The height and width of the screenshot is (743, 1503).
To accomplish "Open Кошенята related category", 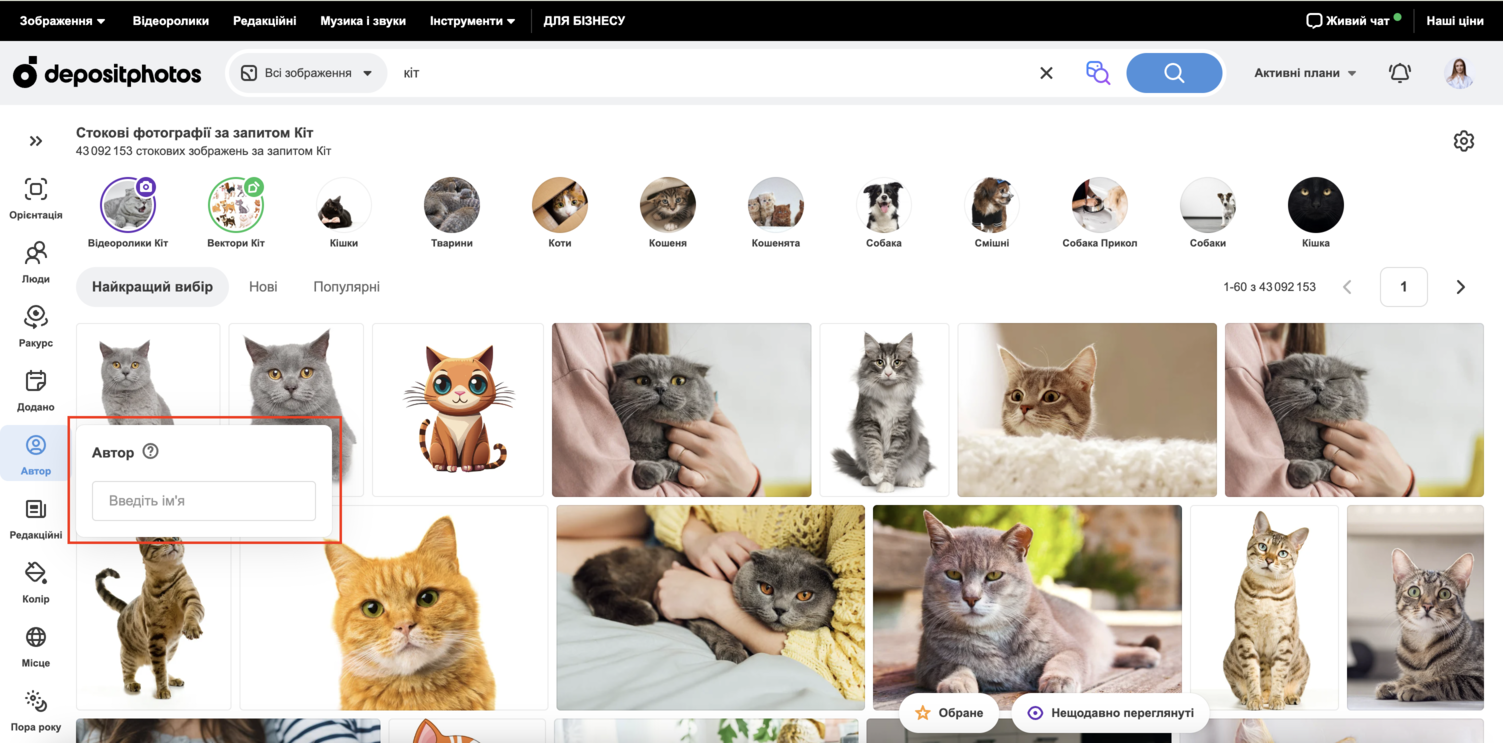I will 776,213.
